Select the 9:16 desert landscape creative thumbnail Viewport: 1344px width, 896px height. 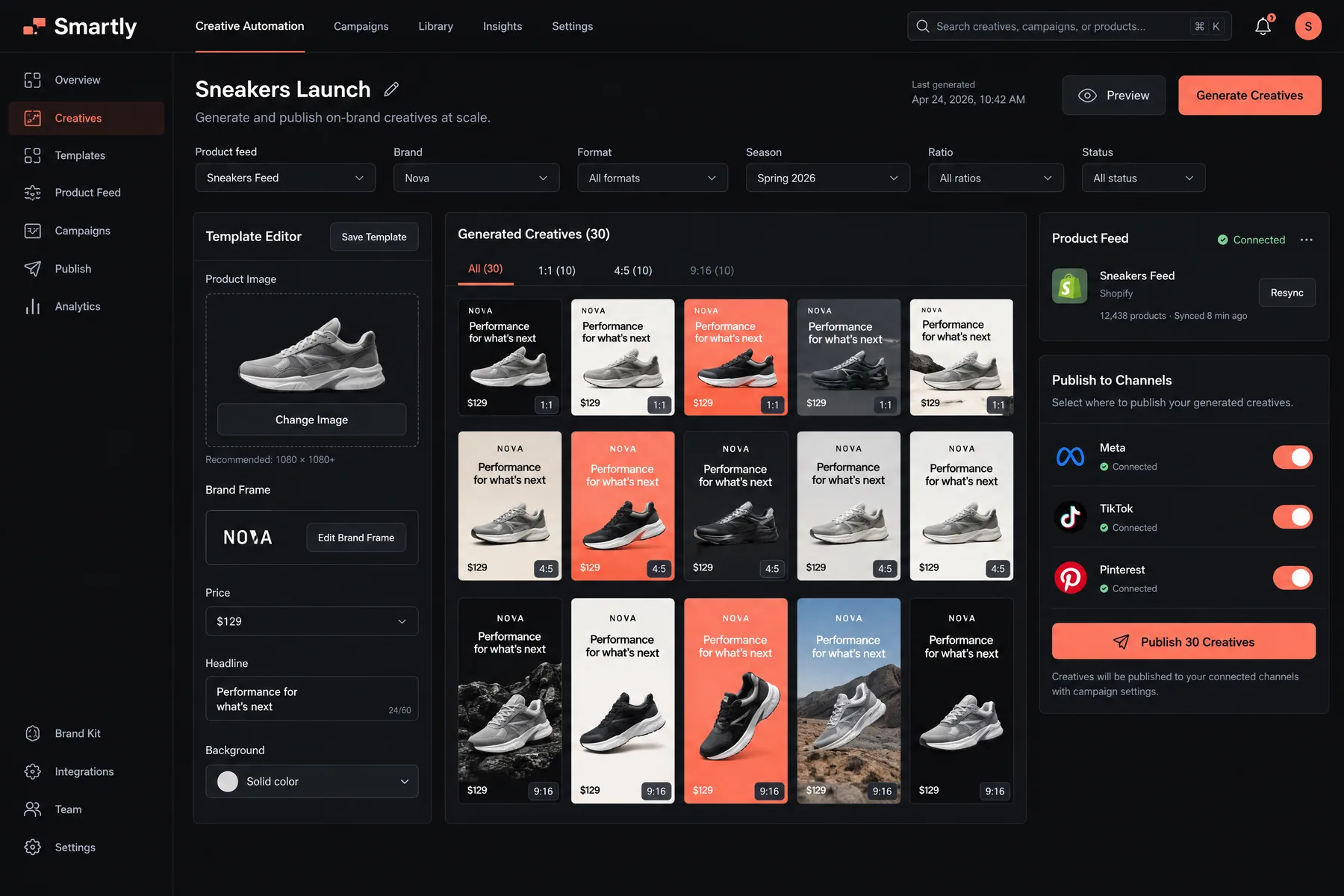848,700
